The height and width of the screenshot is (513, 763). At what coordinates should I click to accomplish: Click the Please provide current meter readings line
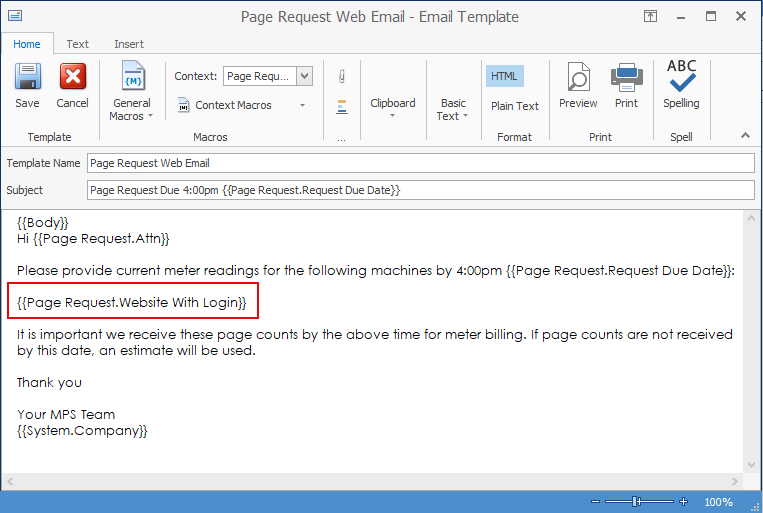tap(376, 271)
